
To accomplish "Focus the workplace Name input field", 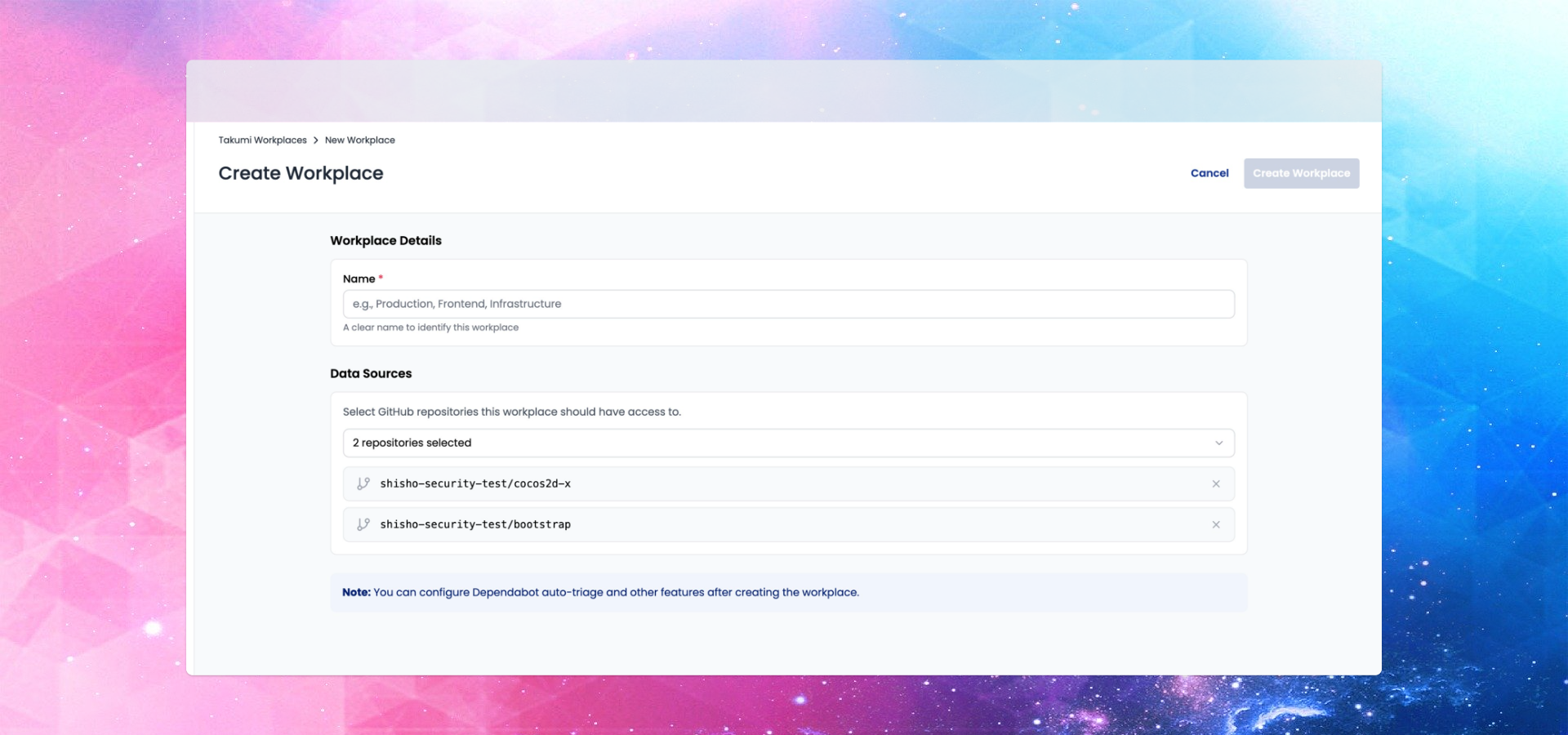I will 788,303.
